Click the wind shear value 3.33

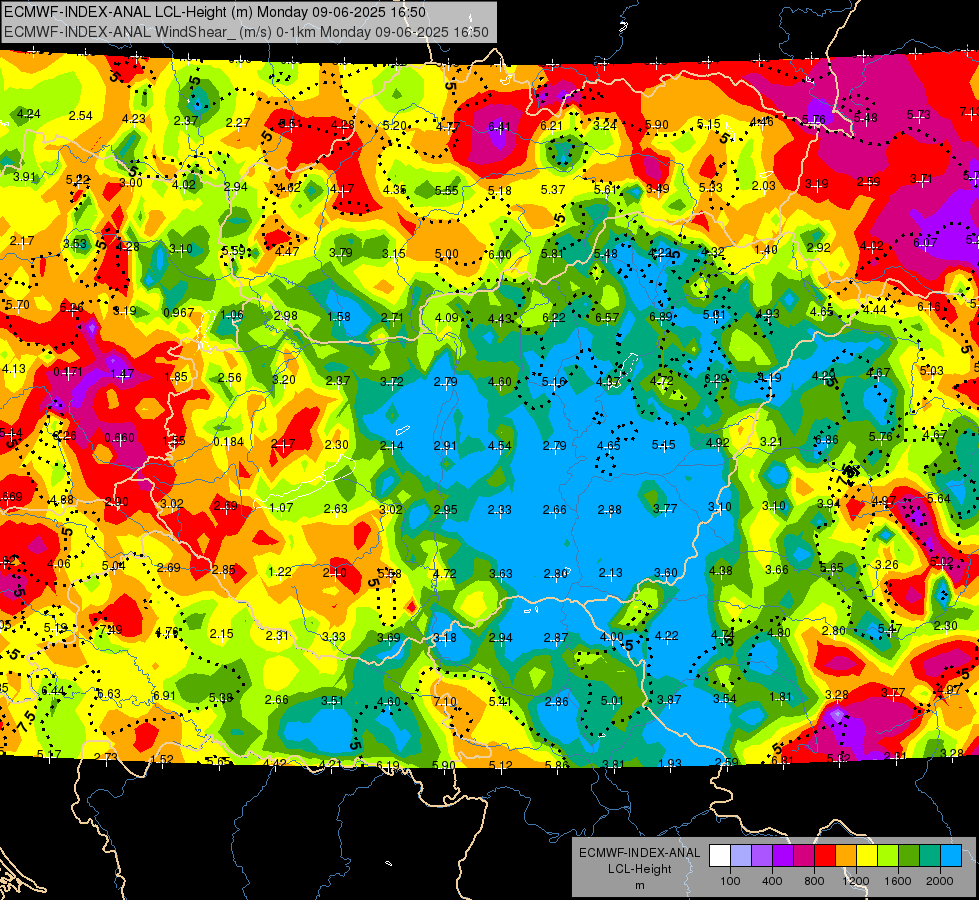point(333,636)
